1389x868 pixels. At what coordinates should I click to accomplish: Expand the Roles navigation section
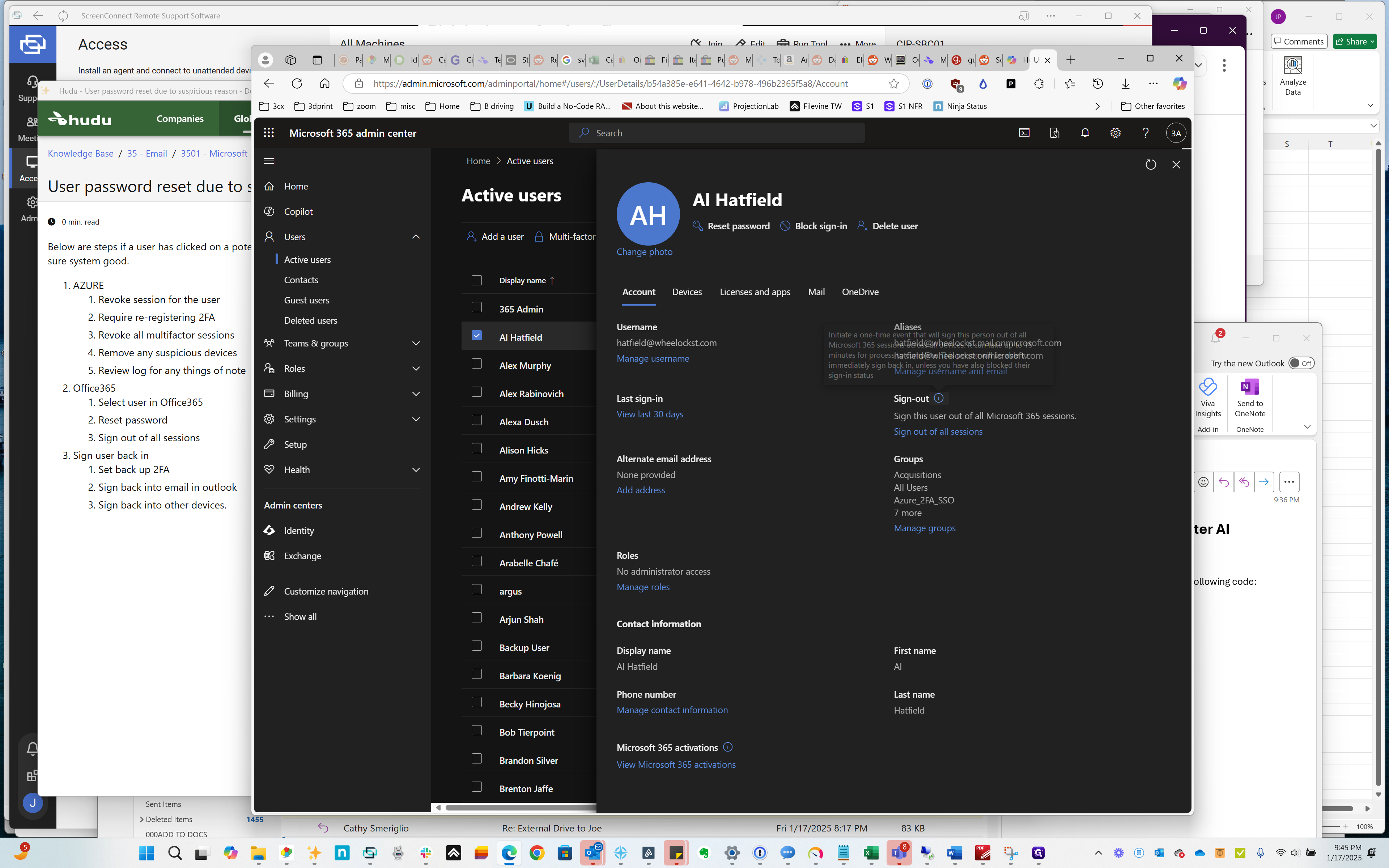(416, 369)
